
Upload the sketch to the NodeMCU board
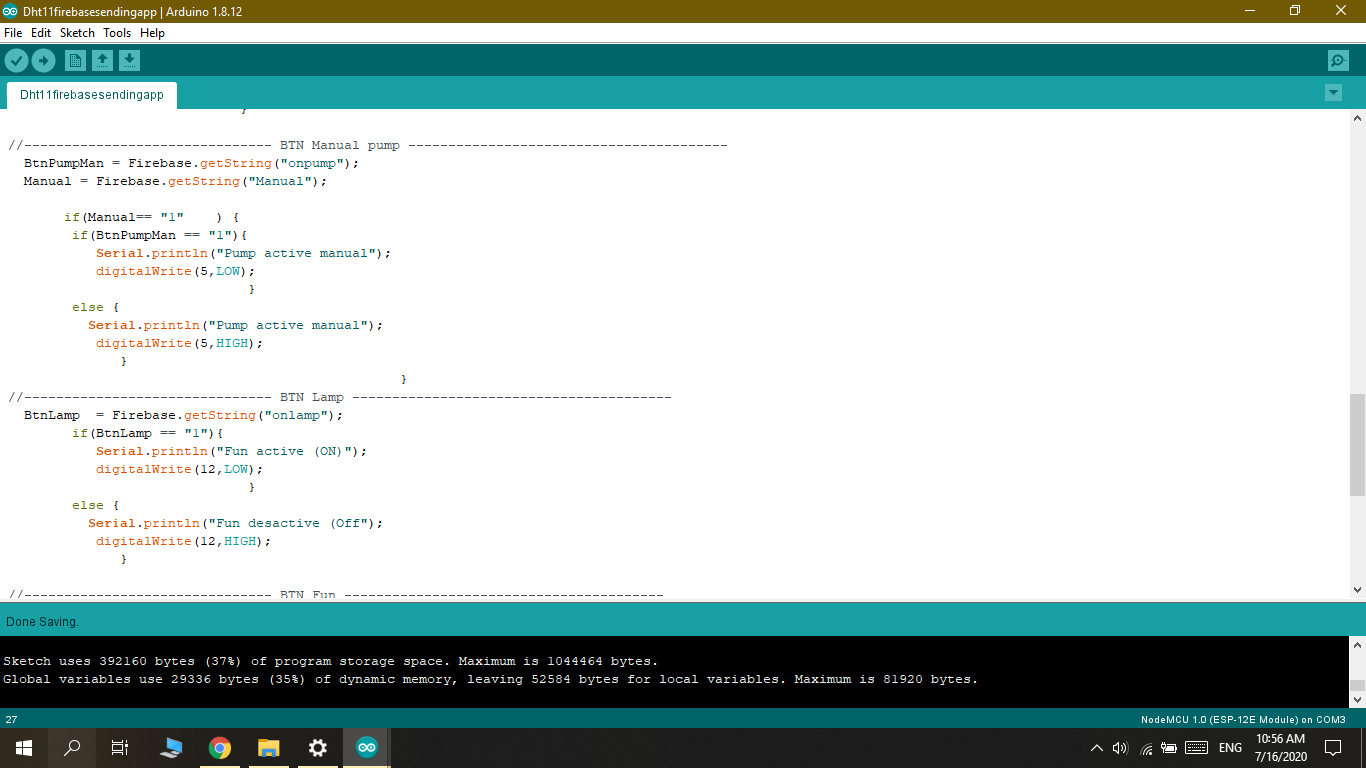pos(43,60)
